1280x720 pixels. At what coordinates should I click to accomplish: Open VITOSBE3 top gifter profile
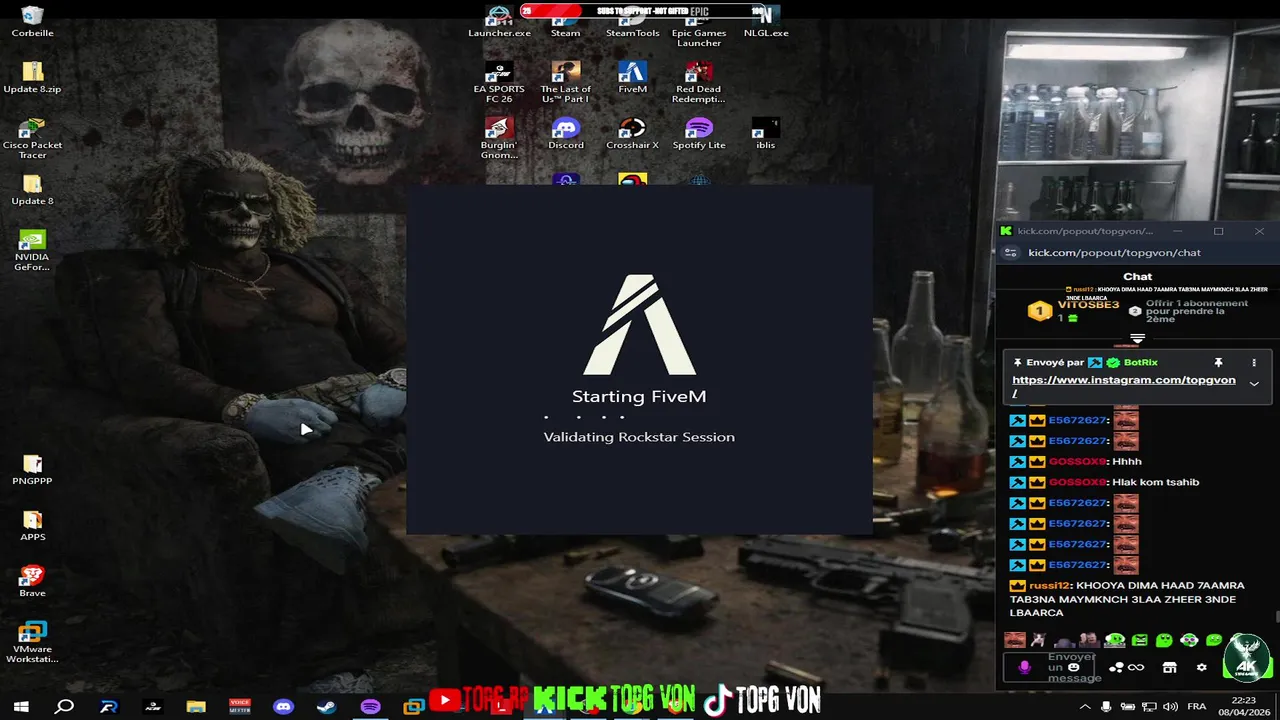[1088, 304]
